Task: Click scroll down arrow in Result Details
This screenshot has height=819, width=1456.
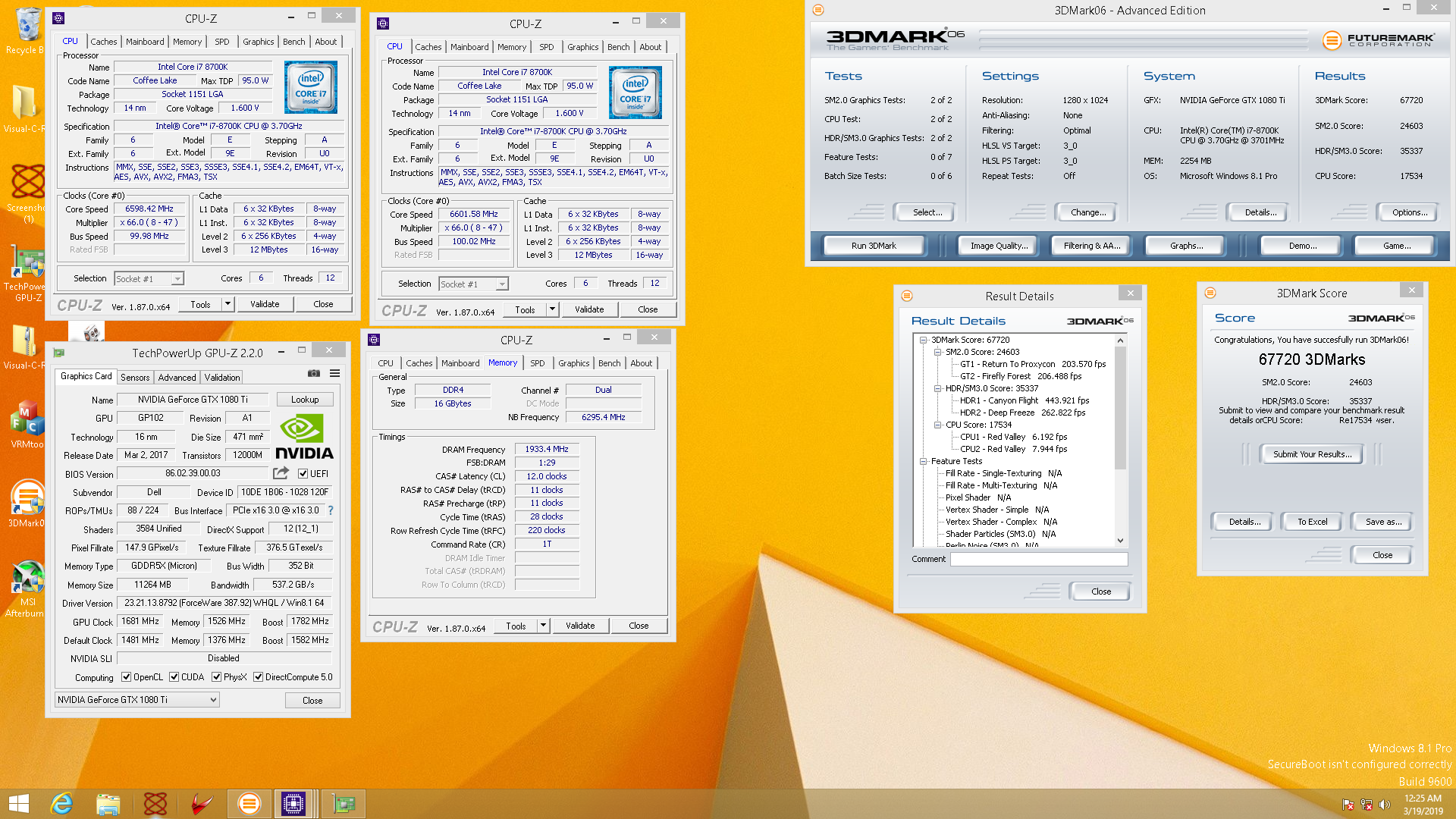Action: point(1120,541)
